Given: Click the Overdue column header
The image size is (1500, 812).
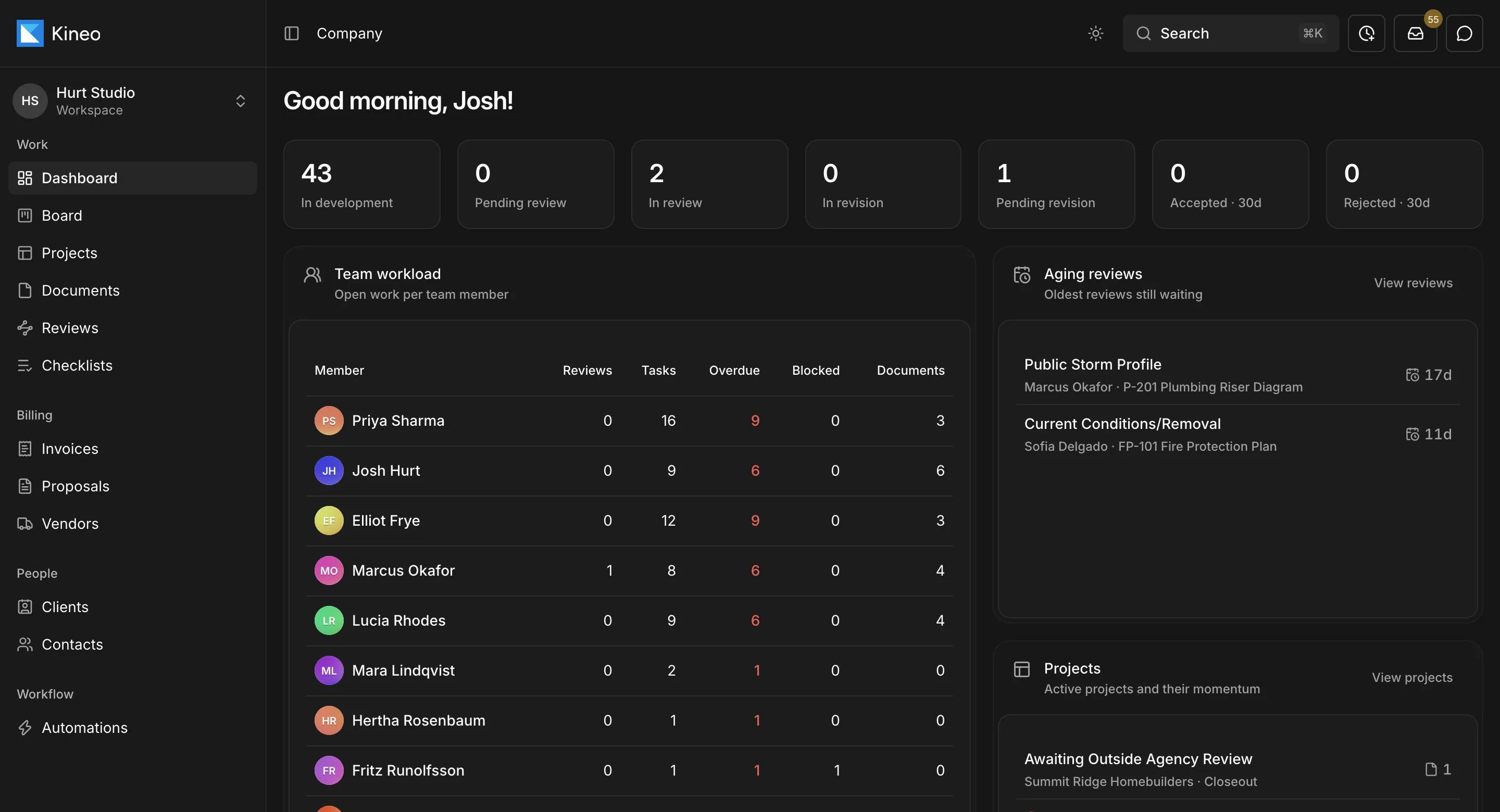Looking at the screenshot, I should [734, 370].
